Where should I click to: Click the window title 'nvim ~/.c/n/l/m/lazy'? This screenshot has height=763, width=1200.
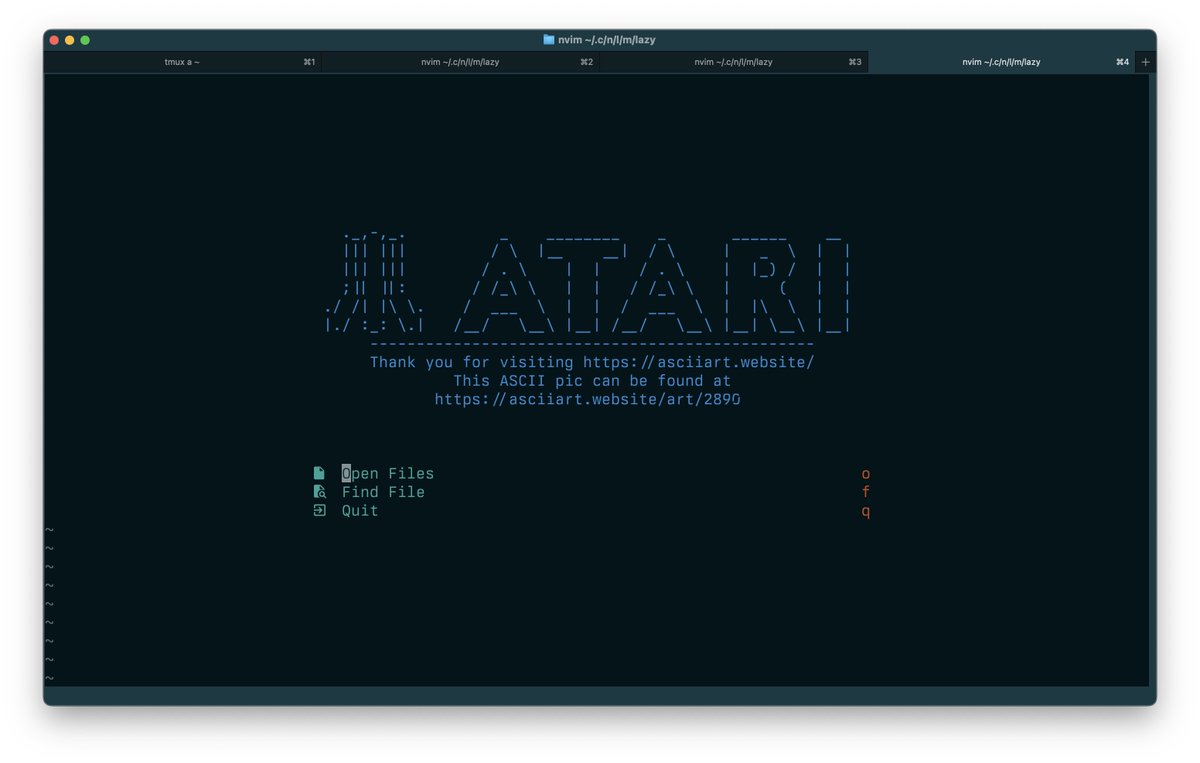pos(607,40)
